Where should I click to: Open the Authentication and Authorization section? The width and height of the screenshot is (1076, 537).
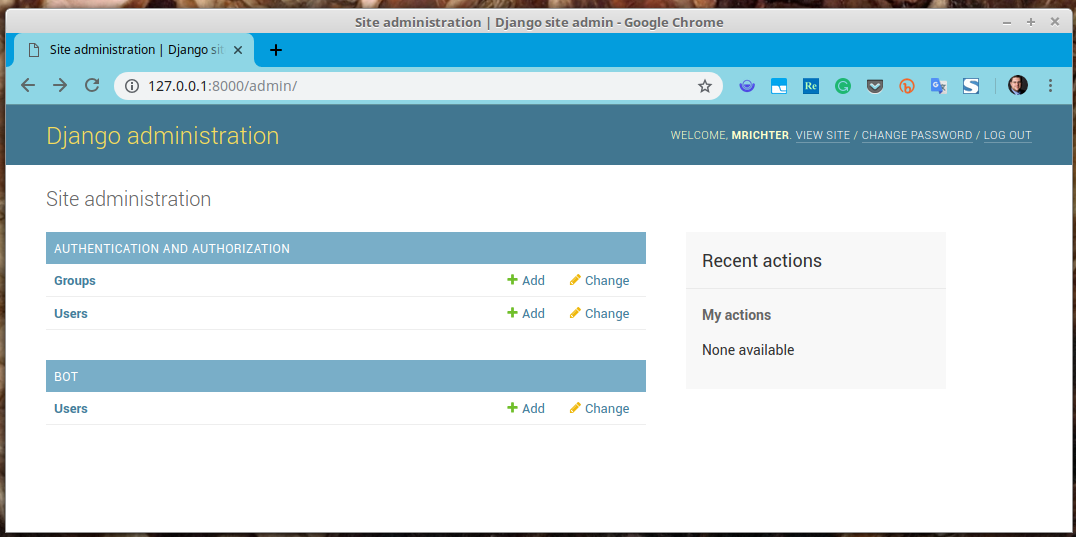172,248
